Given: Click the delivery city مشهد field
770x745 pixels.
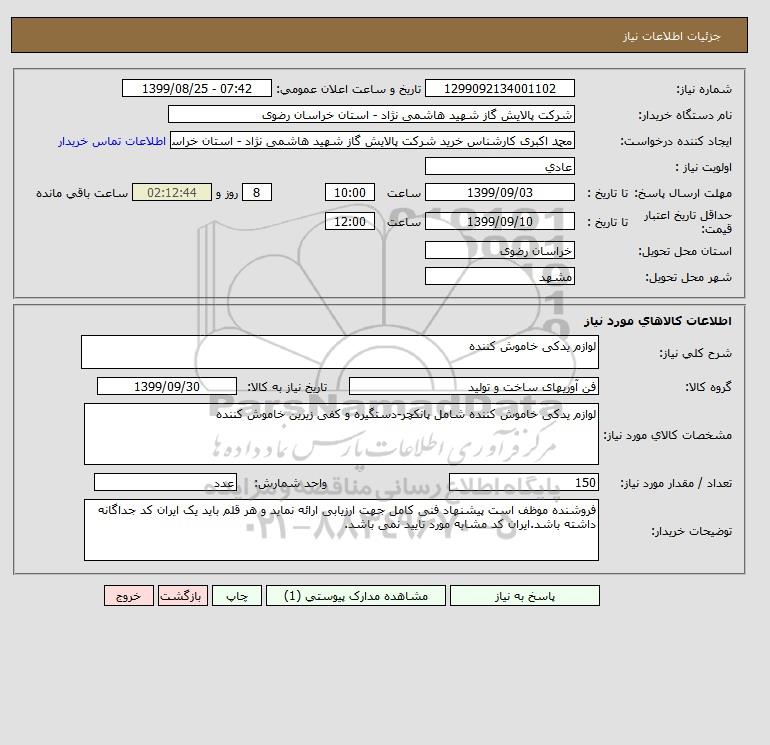Looking at the screenshot, I should [x=499, y=276].
